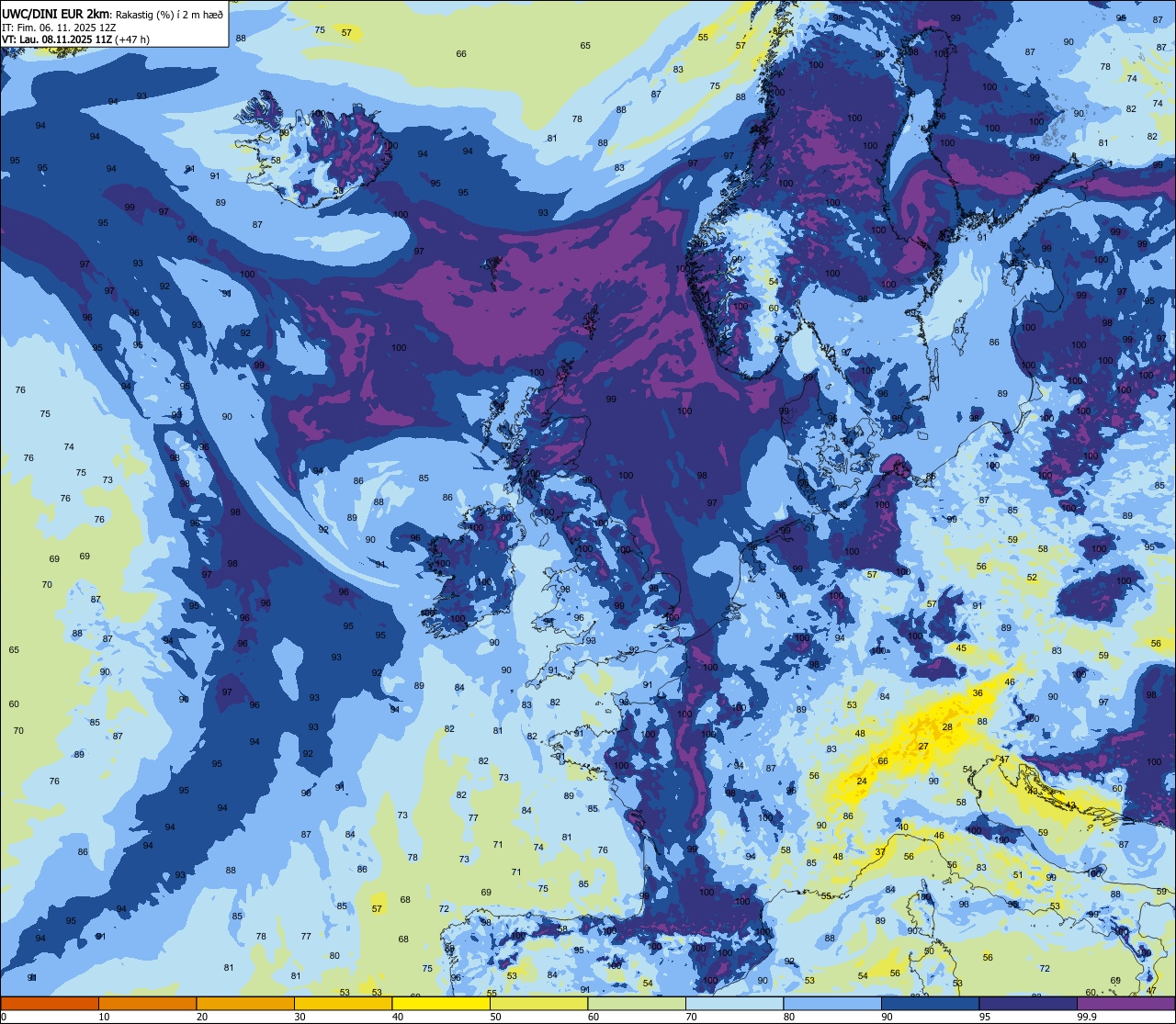This screenshot has width=1176, height=1024.
Task: Click the legend tick label '10'
Action: point(105,1017)
